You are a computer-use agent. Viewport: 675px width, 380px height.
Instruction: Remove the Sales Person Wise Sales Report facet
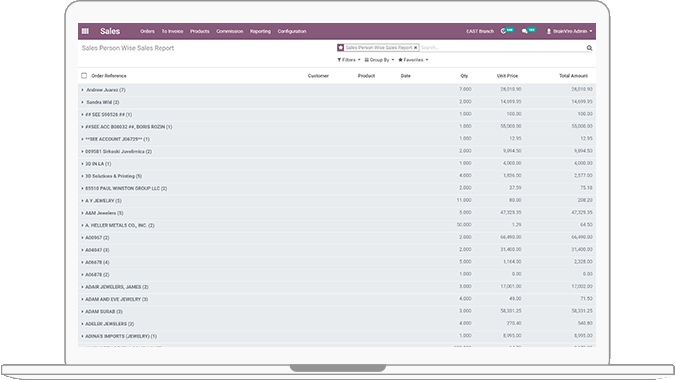415,48
